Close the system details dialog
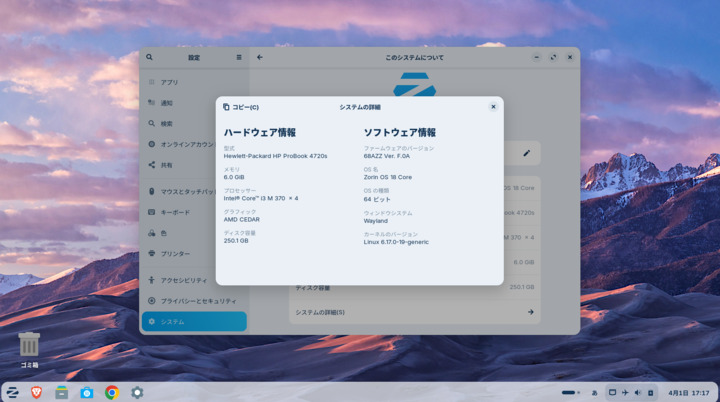The width and height of the screenshot is (720, 402). 493,107
